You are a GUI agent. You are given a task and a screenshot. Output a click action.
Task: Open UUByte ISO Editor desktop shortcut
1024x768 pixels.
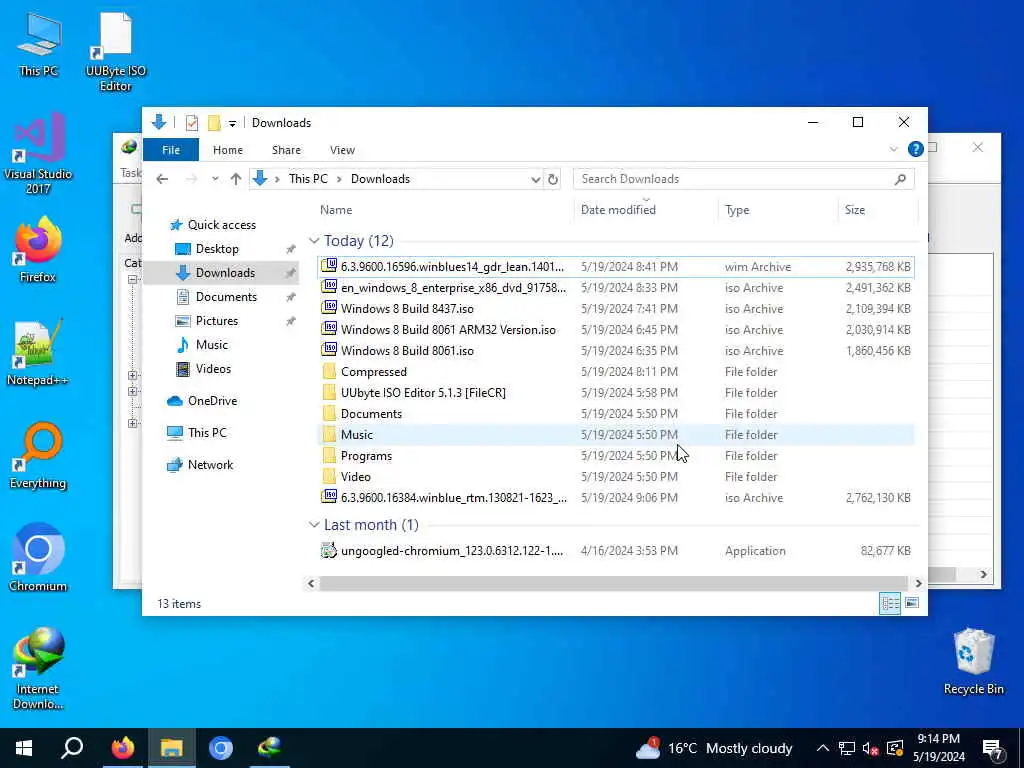point(115,51)
